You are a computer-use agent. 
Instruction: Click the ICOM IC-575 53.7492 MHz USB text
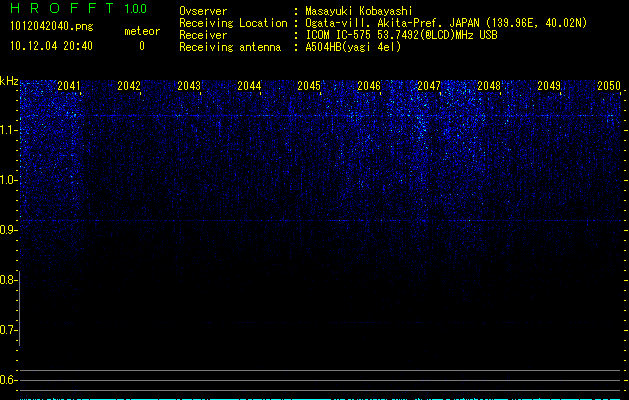tap(401, 35)
